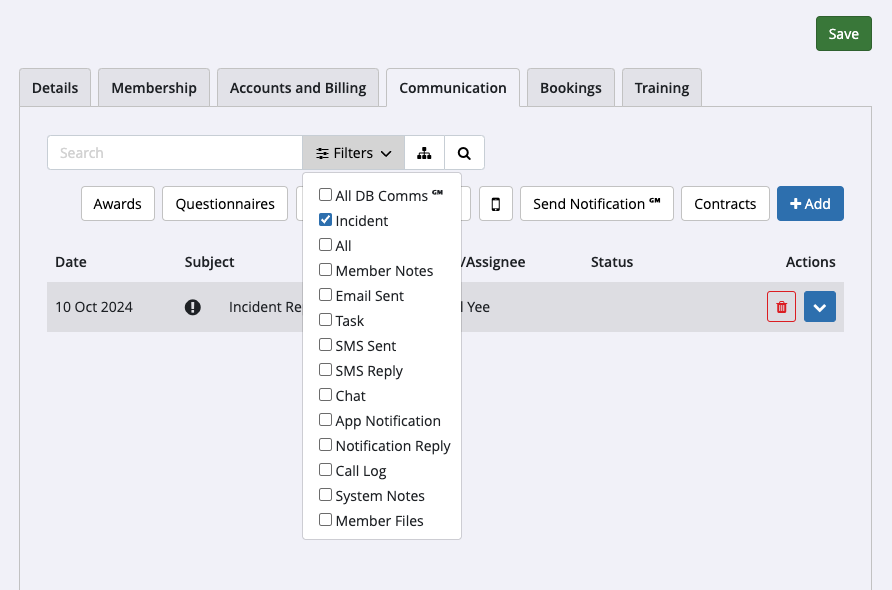
Task: Go to the Membership tab
Action: click(154, 88)
